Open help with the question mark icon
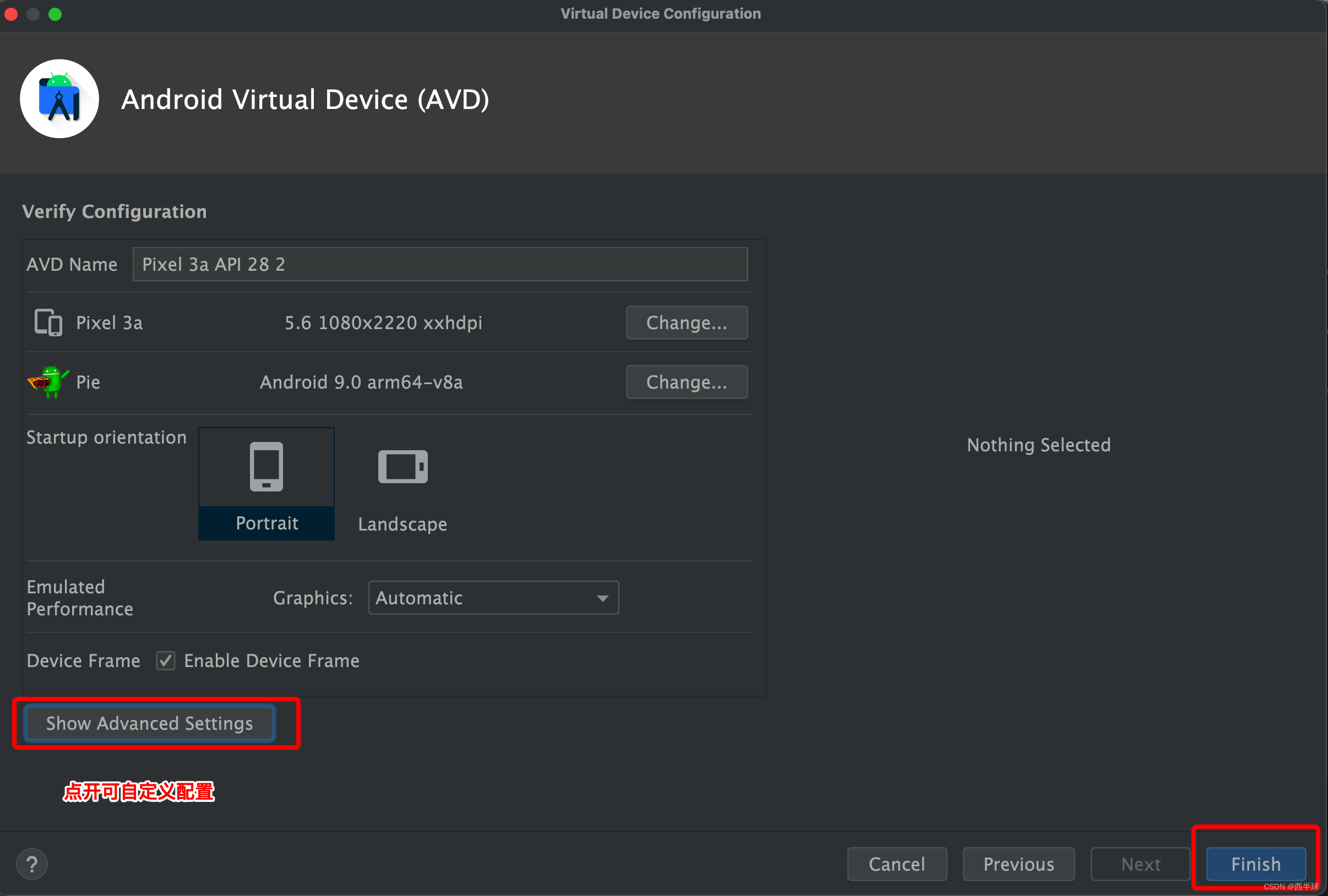The width and height of the screenshot is (1328, 896). coord(32,864)
